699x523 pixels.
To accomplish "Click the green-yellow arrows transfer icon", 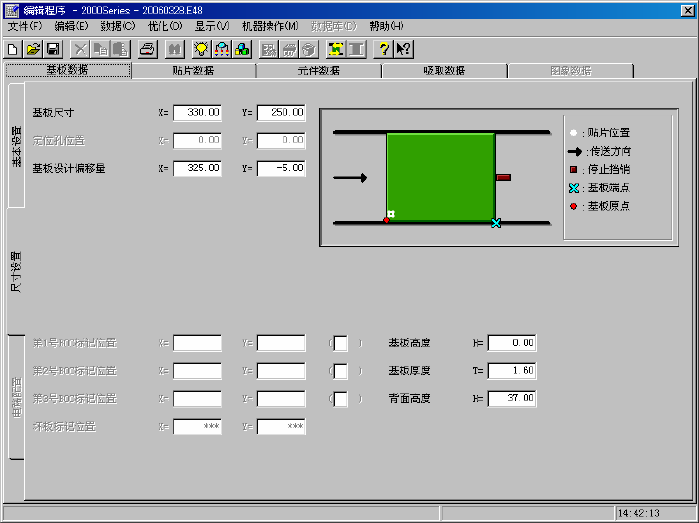I will pos(336,49).
